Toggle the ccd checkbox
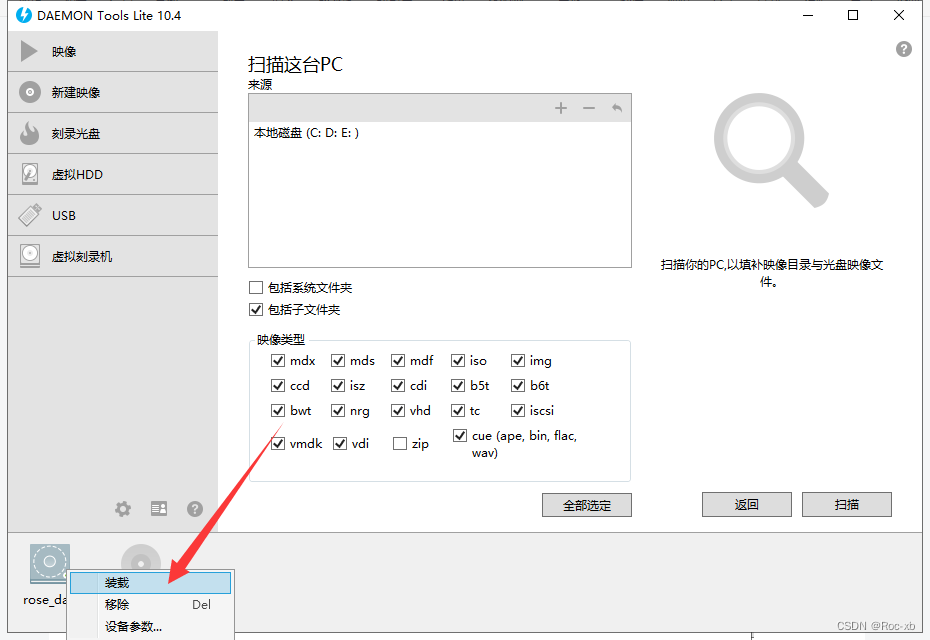This screenshot has height=640, width=930. coord(278,386)
